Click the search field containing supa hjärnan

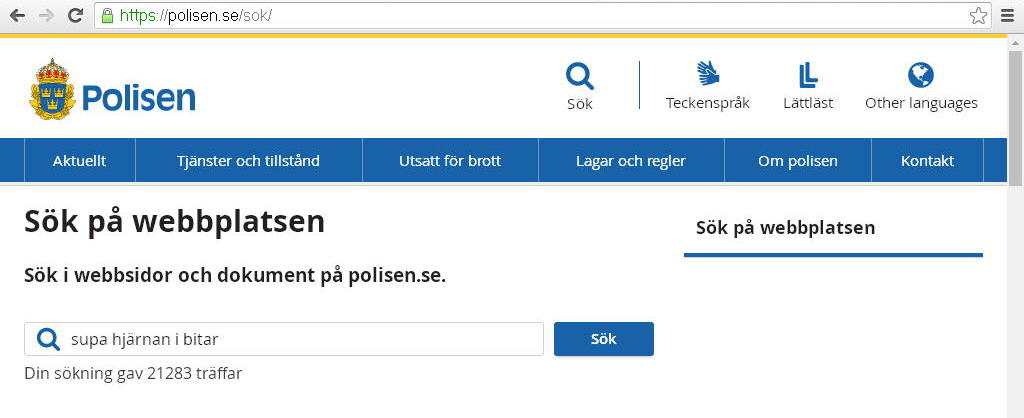tap(284, 339)
